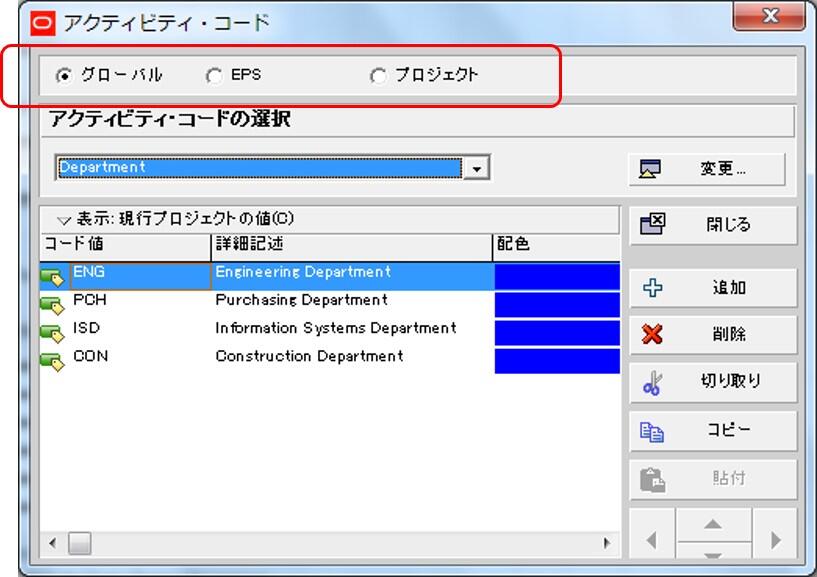Click the Oracle logo in title bar
The image size is (817, 577).
coord(43,23)
